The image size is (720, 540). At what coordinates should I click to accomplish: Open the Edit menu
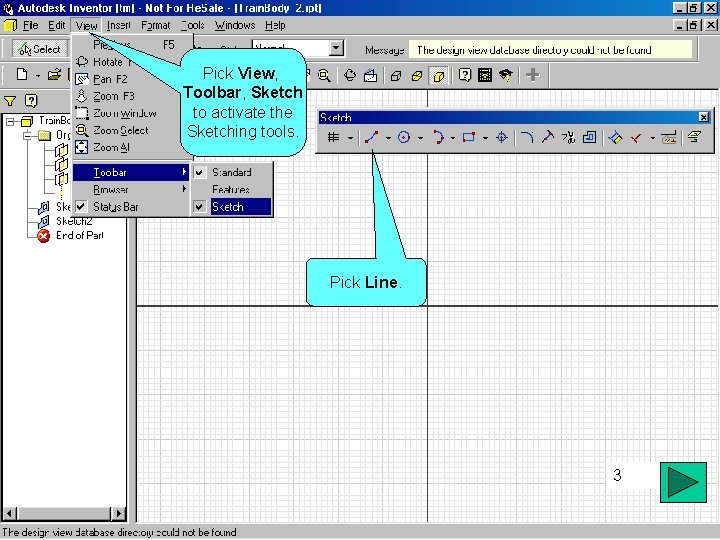pyautogui.click(x=57, y=25)
